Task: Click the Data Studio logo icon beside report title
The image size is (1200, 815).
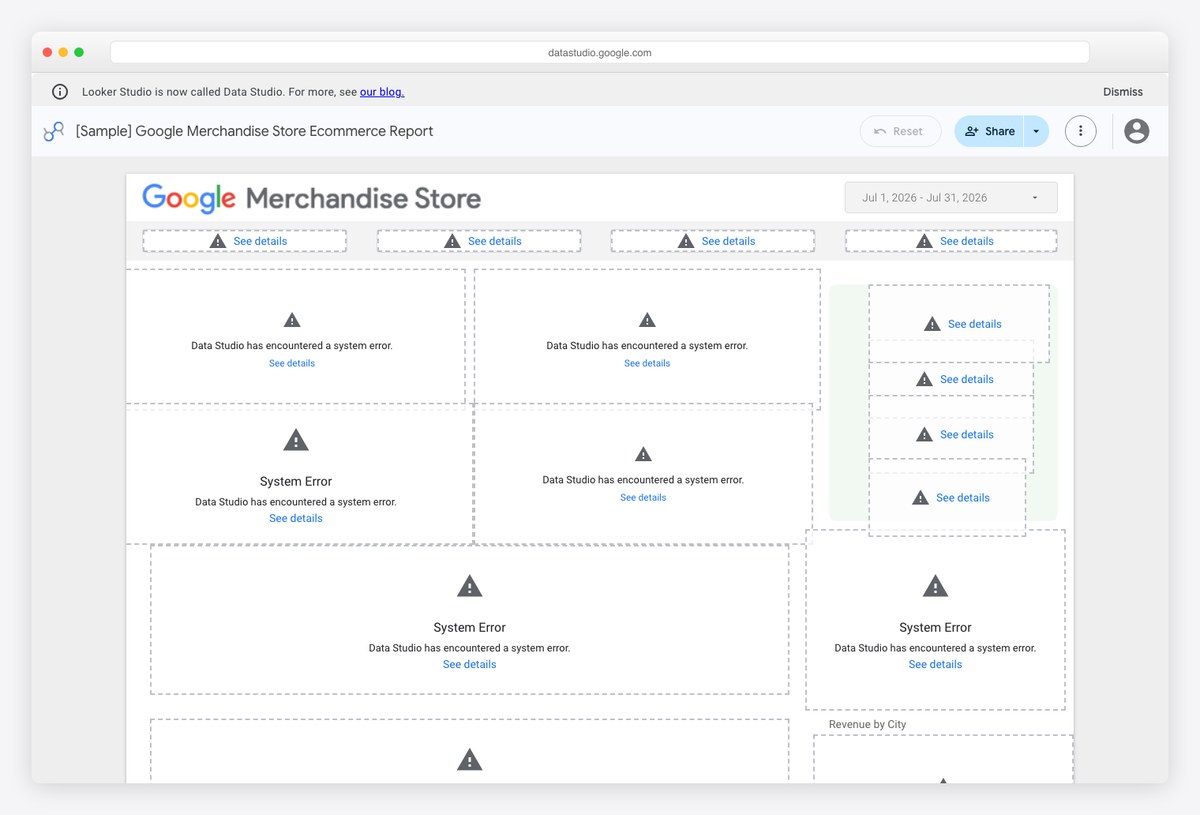Action: [x=54, y=131]
